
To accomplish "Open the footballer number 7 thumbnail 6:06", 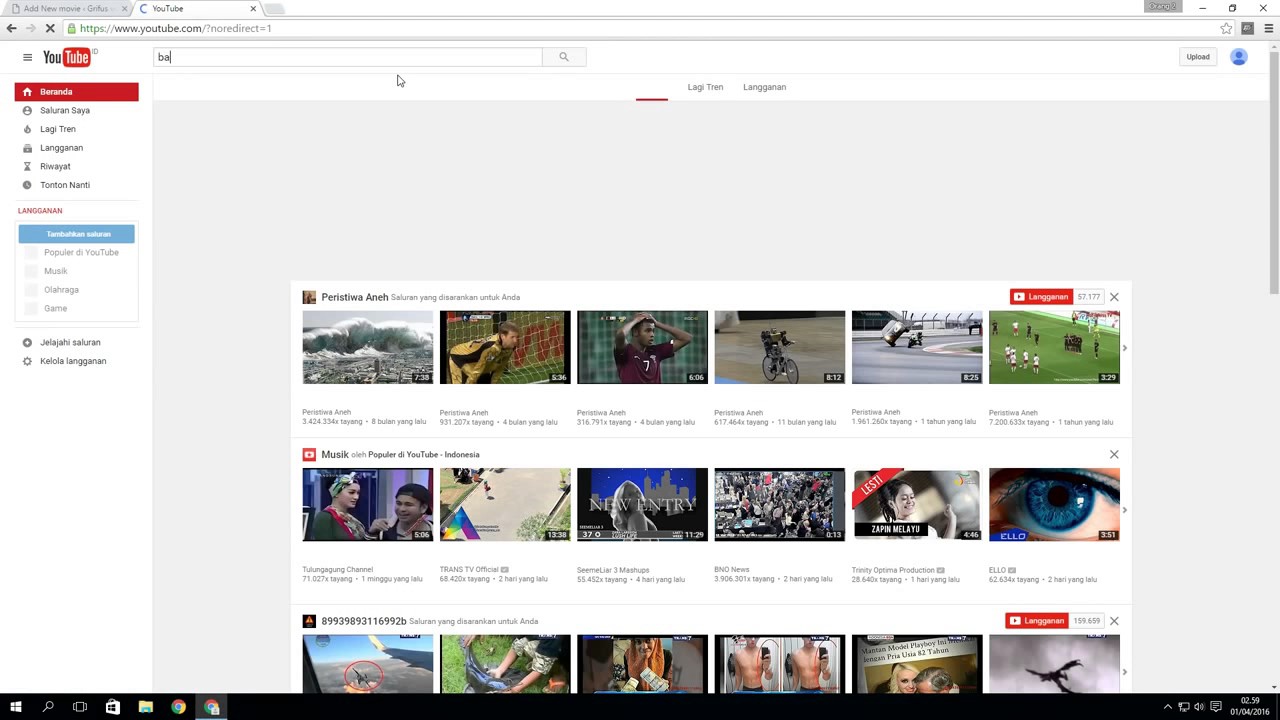I will click(642, 347).
